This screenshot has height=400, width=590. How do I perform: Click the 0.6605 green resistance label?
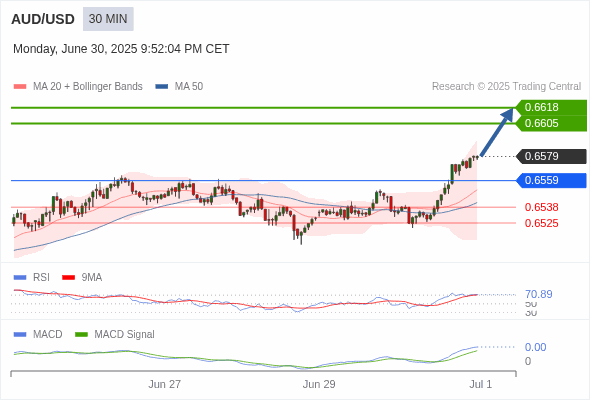point(551,123)
